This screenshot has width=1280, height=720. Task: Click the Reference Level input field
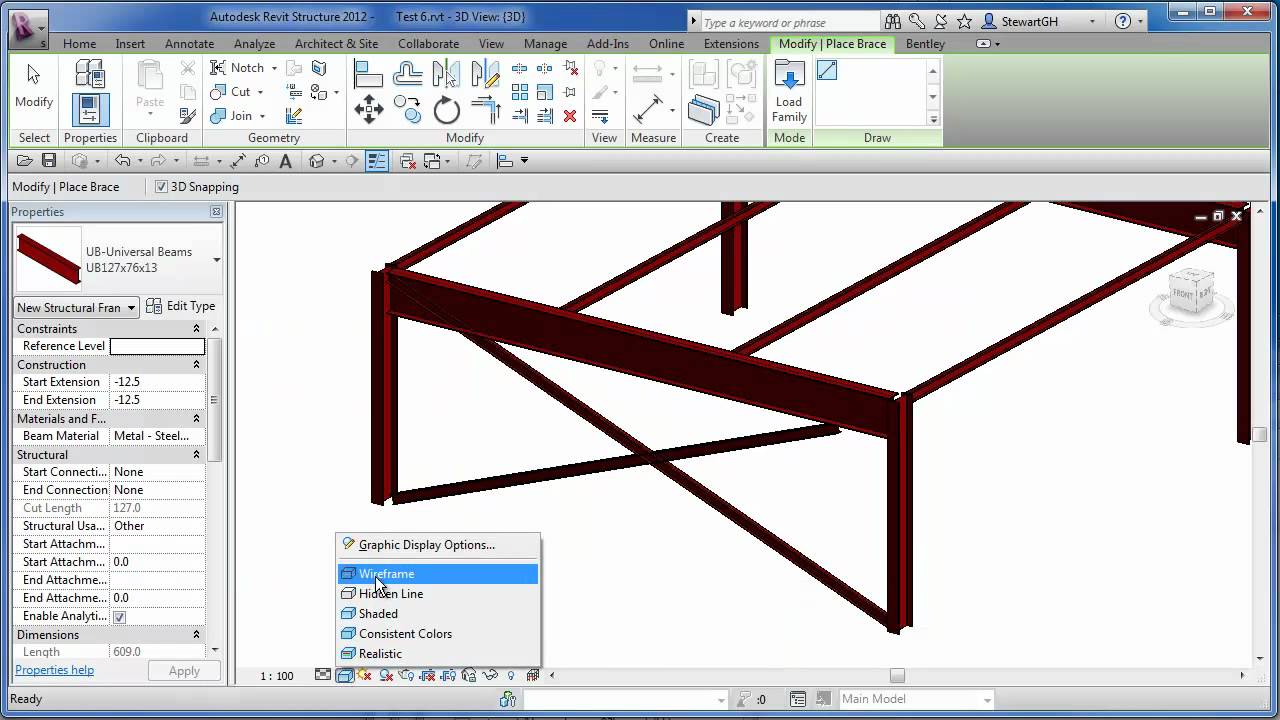point(157,346)
